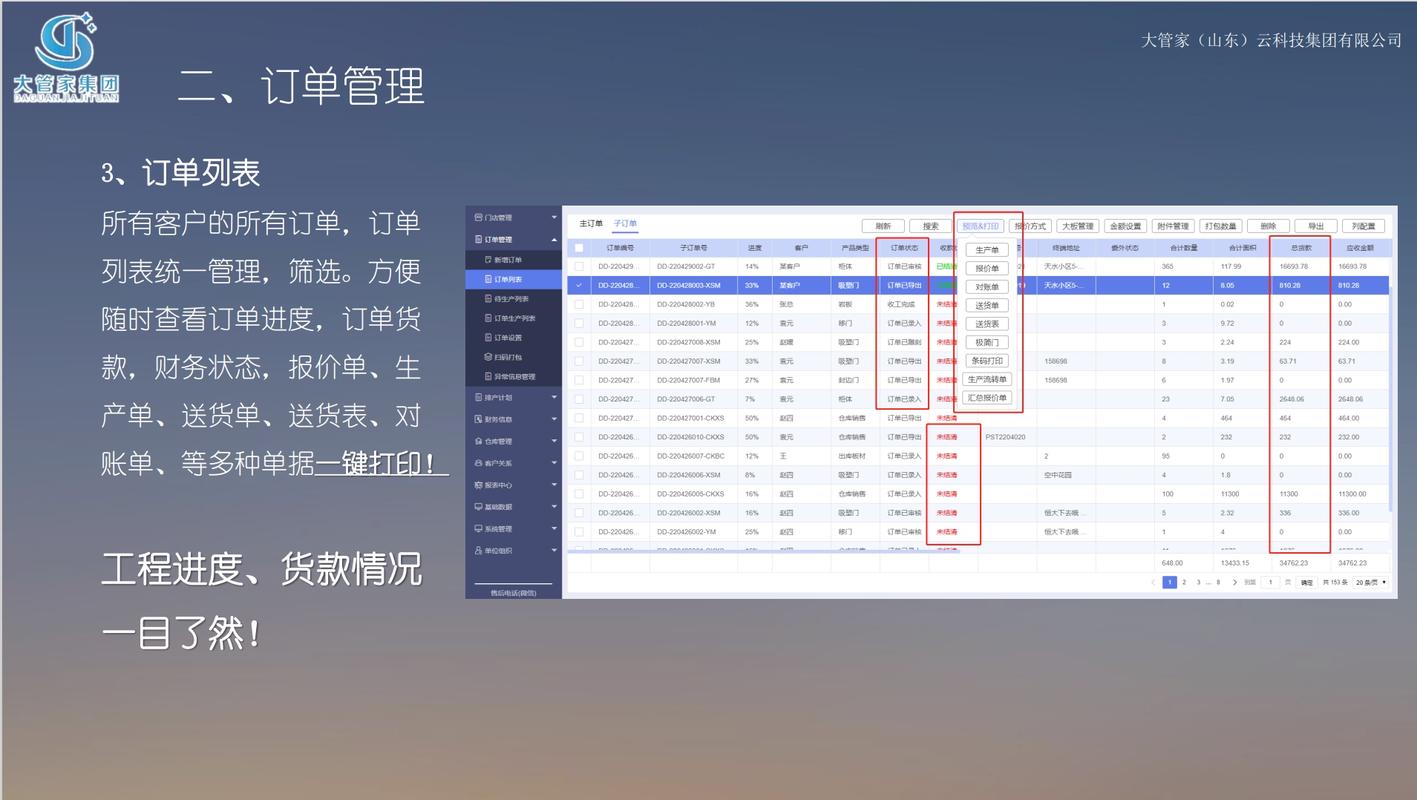
Task: Choose 汇总报价单 from the print menu
Action: pos(987,398)
